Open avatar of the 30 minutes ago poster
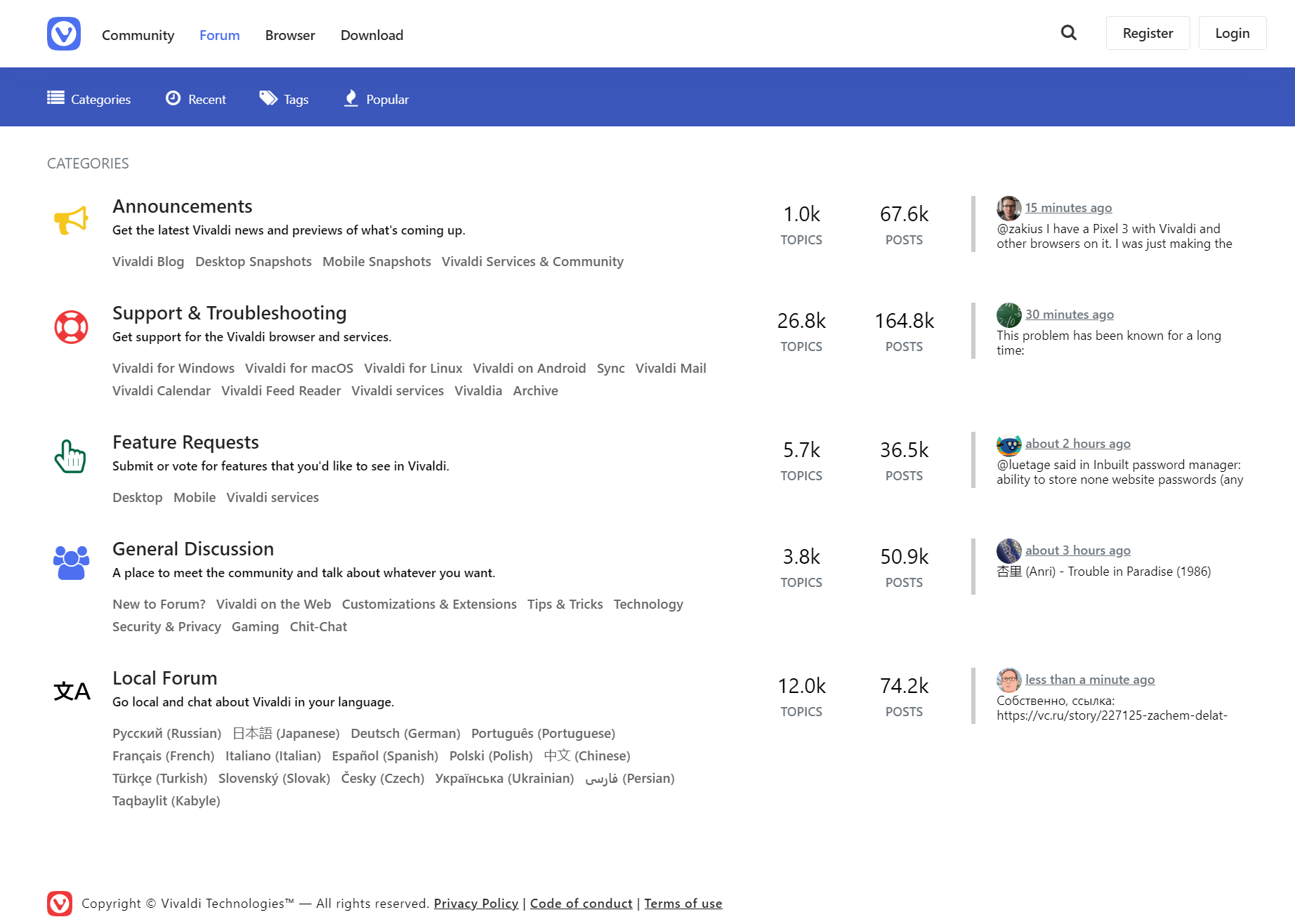The image size is (1295, 924). [1009, 315]
